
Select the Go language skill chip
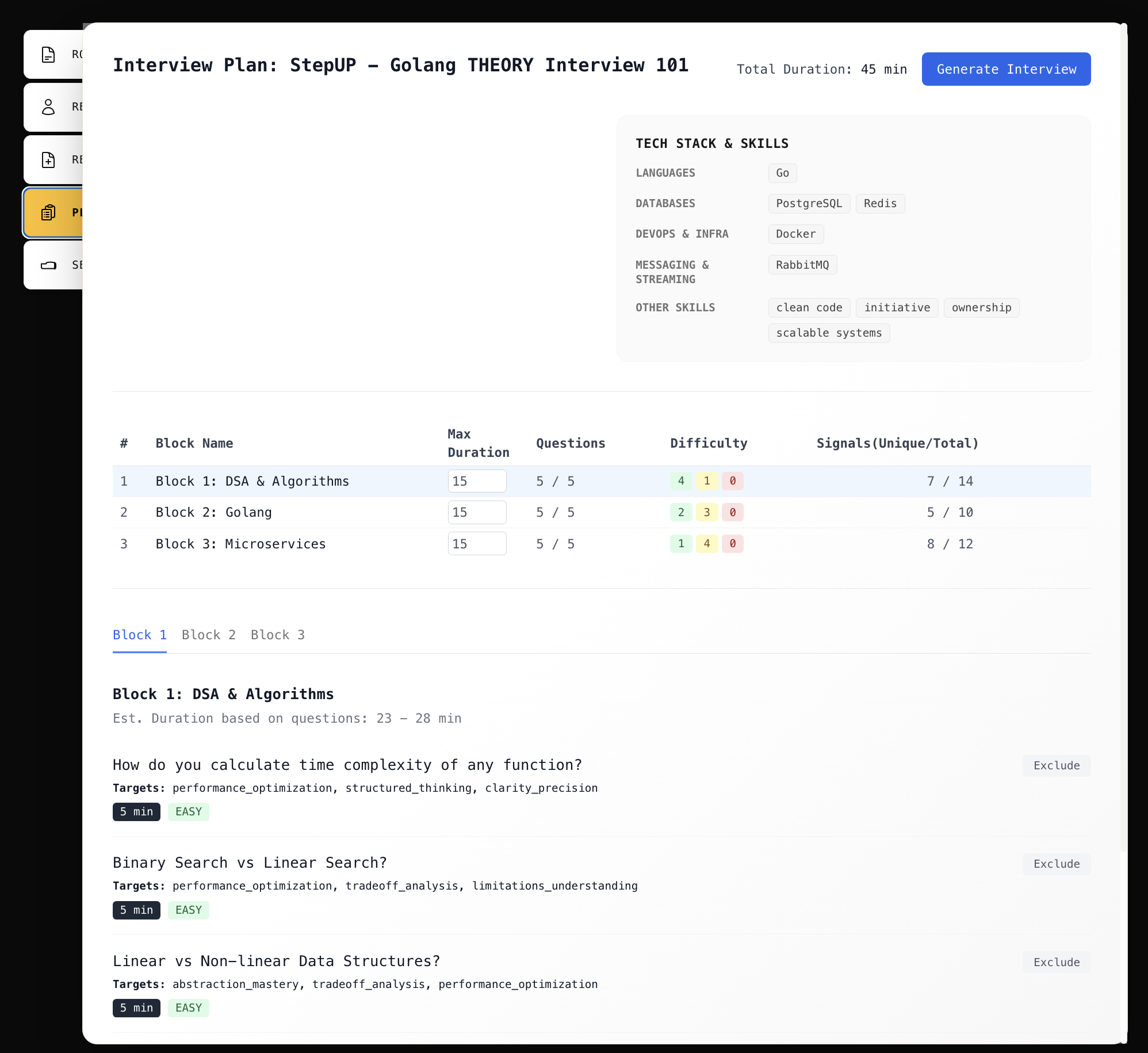[782, 173]
